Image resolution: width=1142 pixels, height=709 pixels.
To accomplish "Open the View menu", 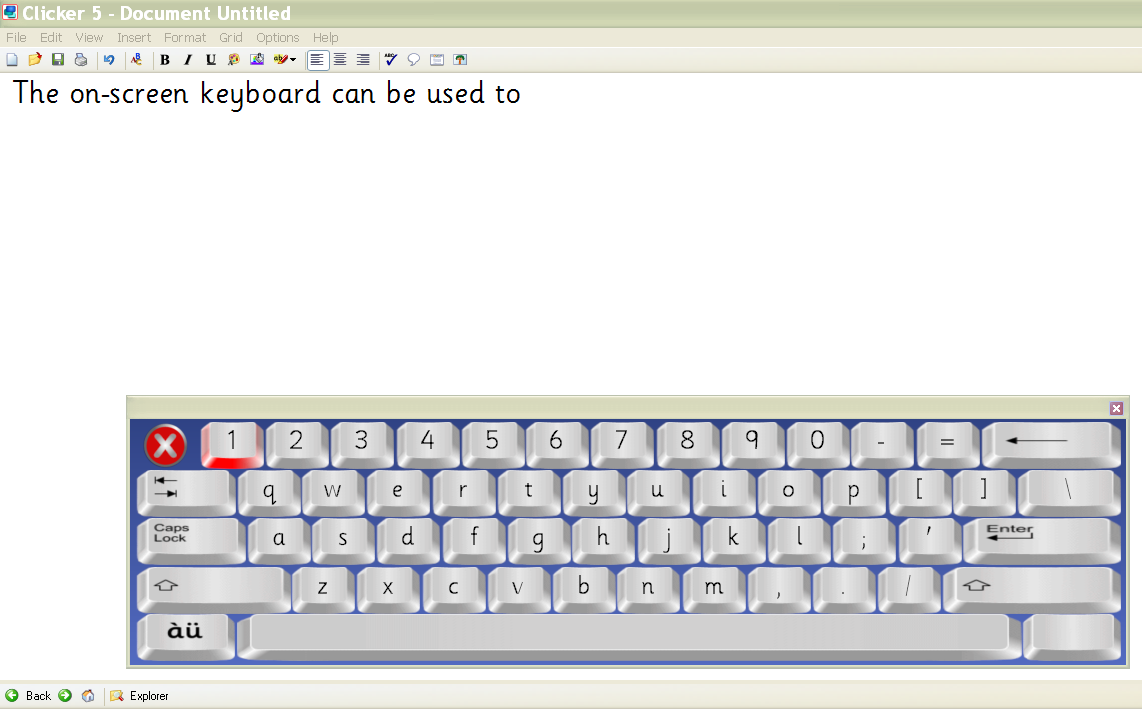I will click(x=89, y=37).
